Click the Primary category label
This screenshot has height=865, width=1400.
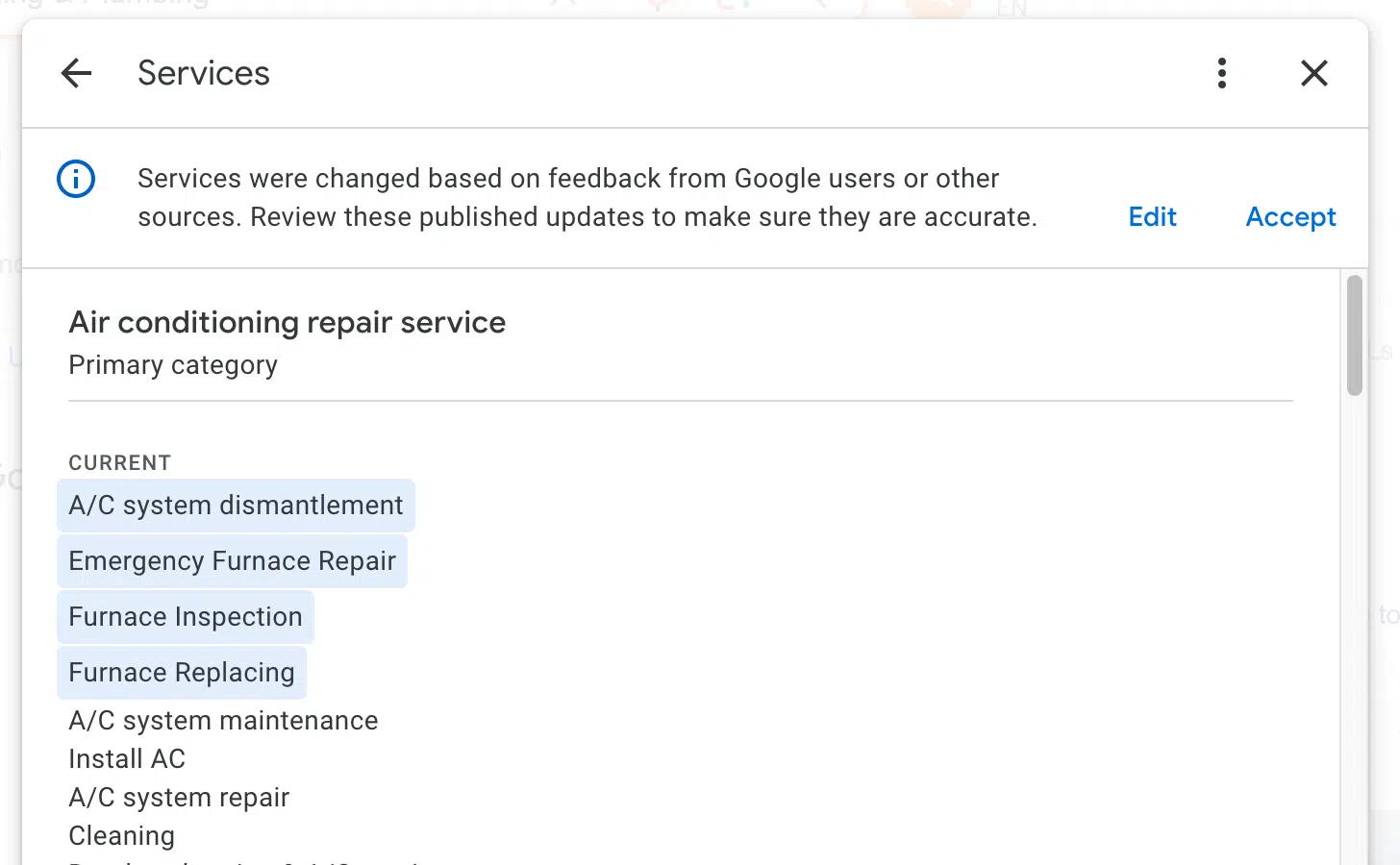[173, 365]
